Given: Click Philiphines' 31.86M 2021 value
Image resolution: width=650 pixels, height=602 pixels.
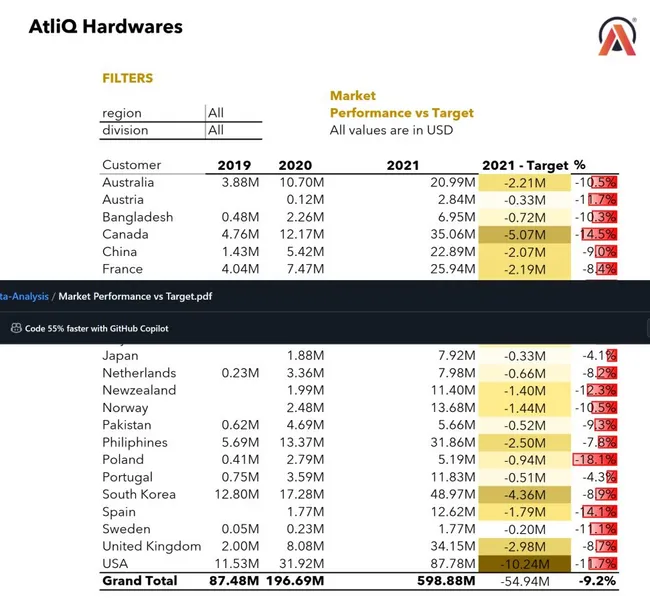Looking at the screenshot, I should (x=453, y=442).
